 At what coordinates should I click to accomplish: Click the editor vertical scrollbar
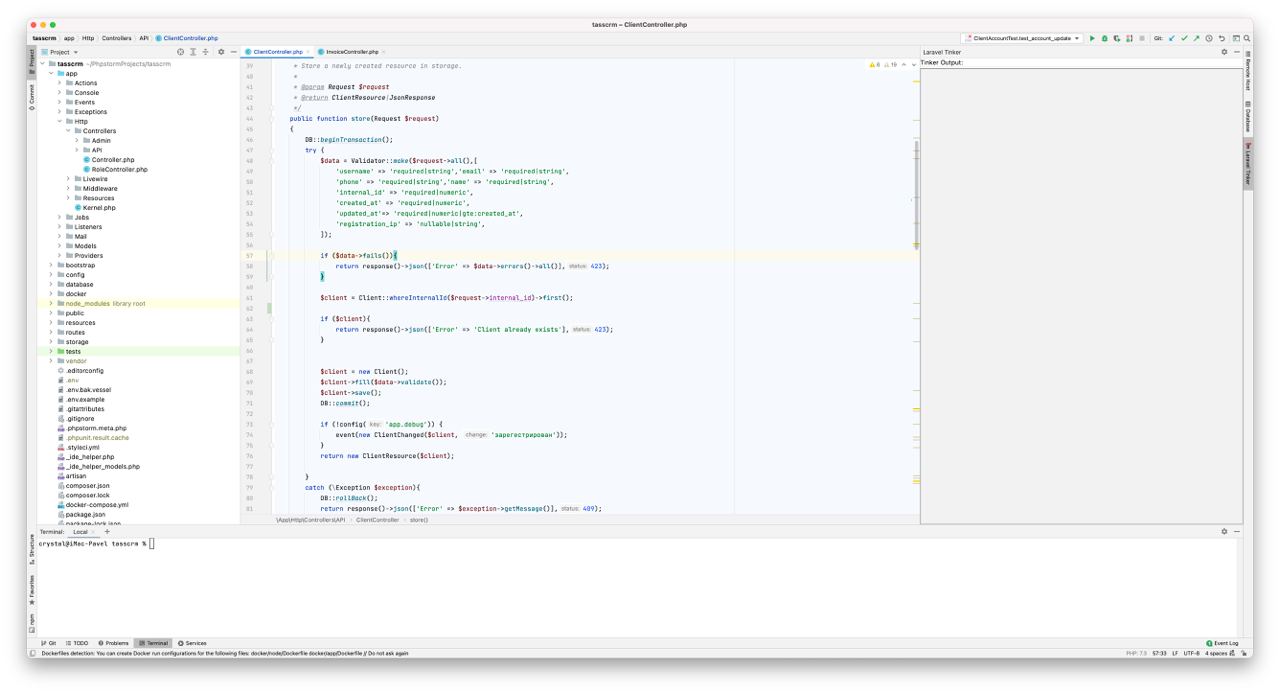(x=916, y=195)
